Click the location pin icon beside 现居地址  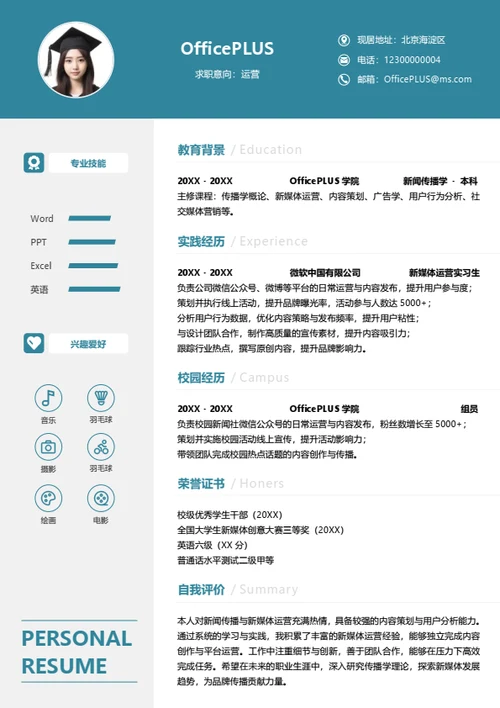pos(344,40)
